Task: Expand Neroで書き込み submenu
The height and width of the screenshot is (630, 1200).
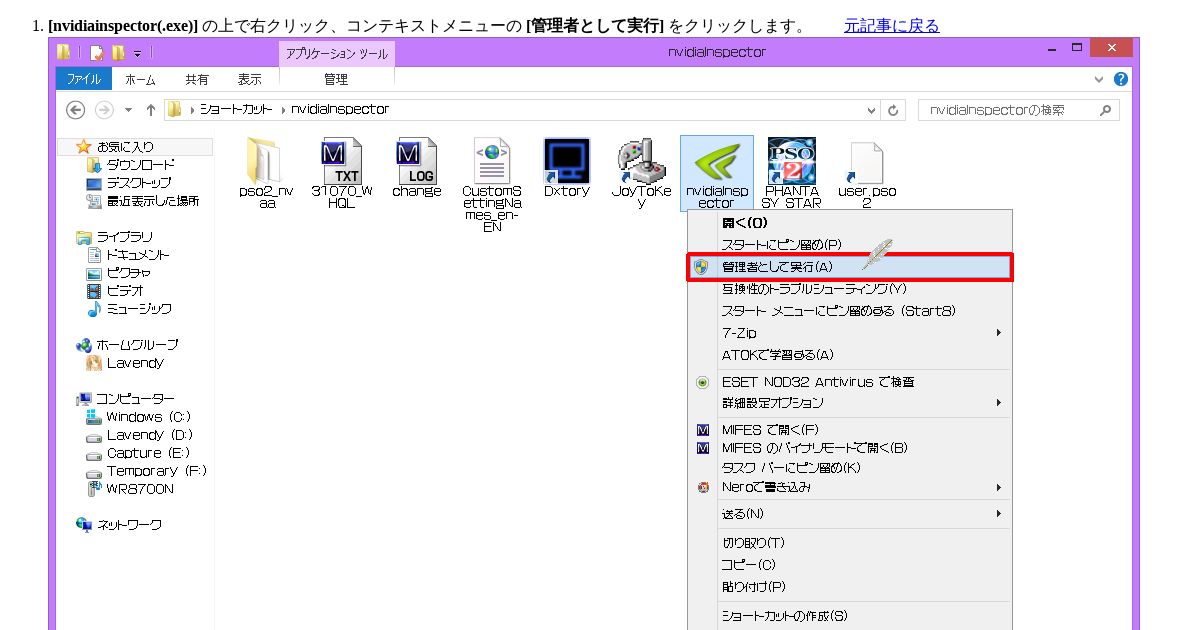Action: (998, 488)
